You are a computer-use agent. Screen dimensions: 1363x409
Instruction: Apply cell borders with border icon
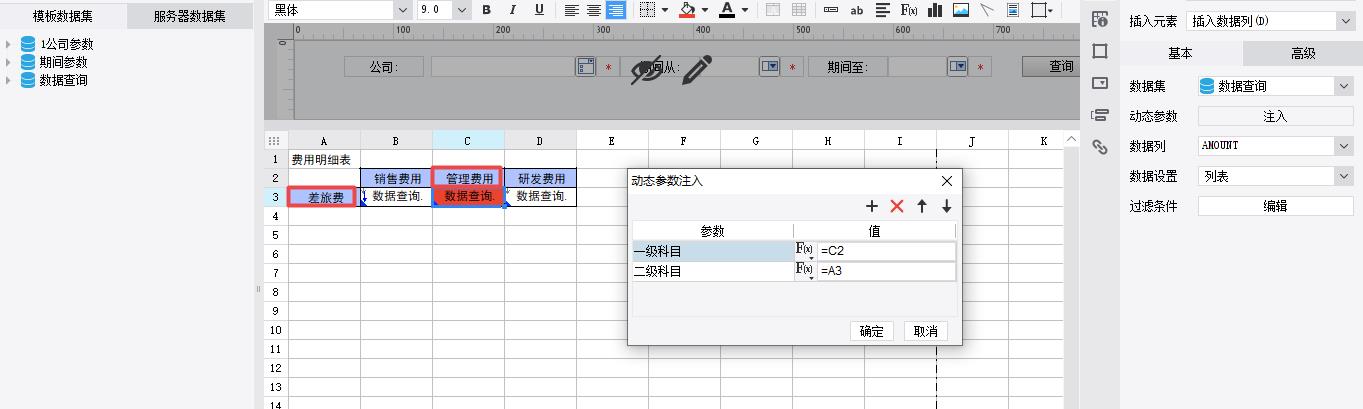(647, 10)
